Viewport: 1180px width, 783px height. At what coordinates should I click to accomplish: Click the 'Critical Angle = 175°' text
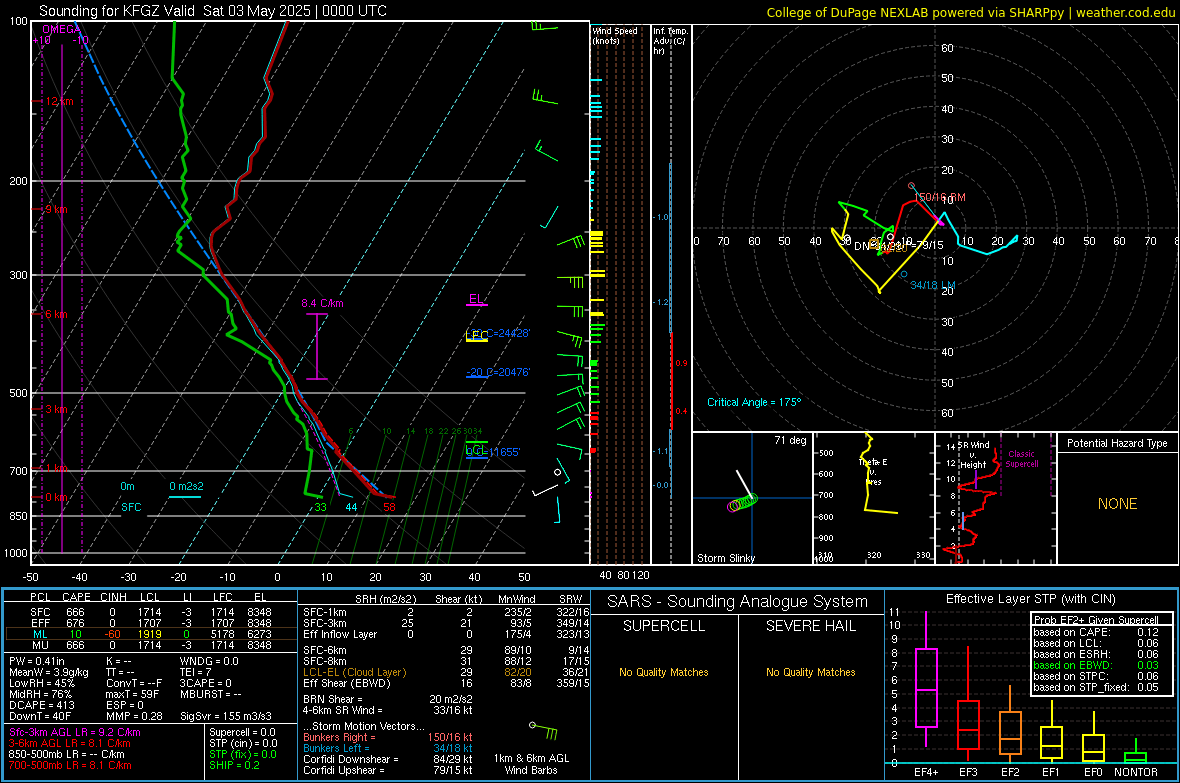click(754, 402)
